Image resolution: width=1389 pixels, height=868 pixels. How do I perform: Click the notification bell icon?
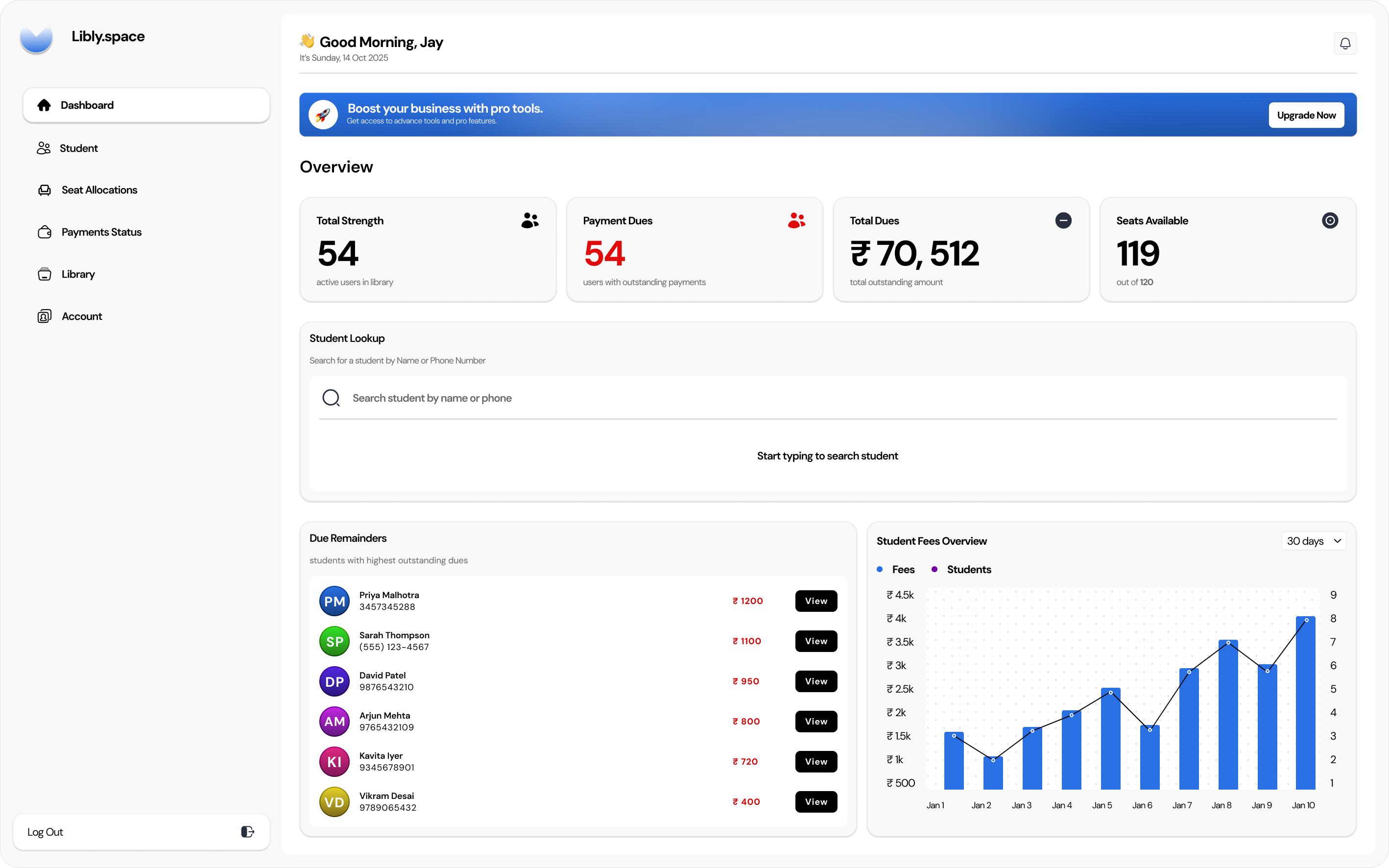pos(1345,44)
